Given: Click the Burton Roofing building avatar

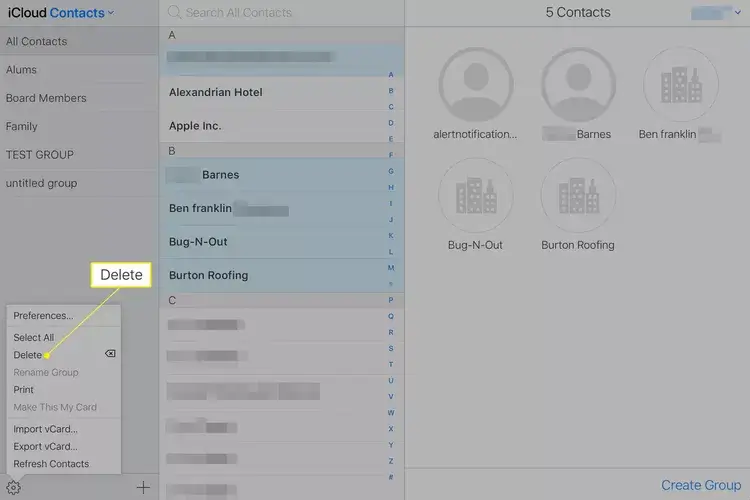Looking at the screenshot, I should coord(578,195).
